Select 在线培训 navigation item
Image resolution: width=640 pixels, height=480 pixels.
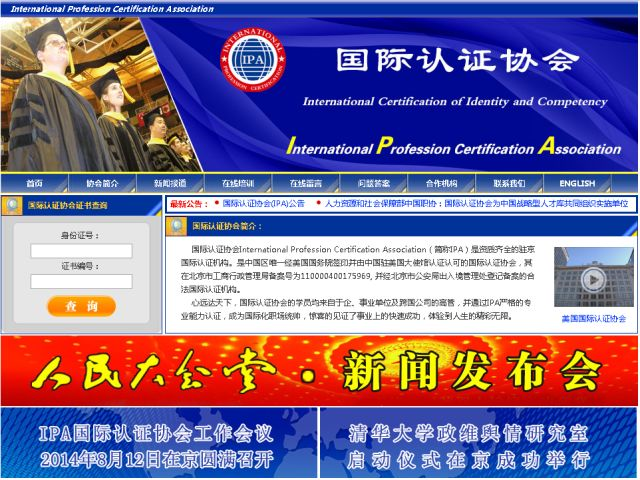tap(238, 183)
